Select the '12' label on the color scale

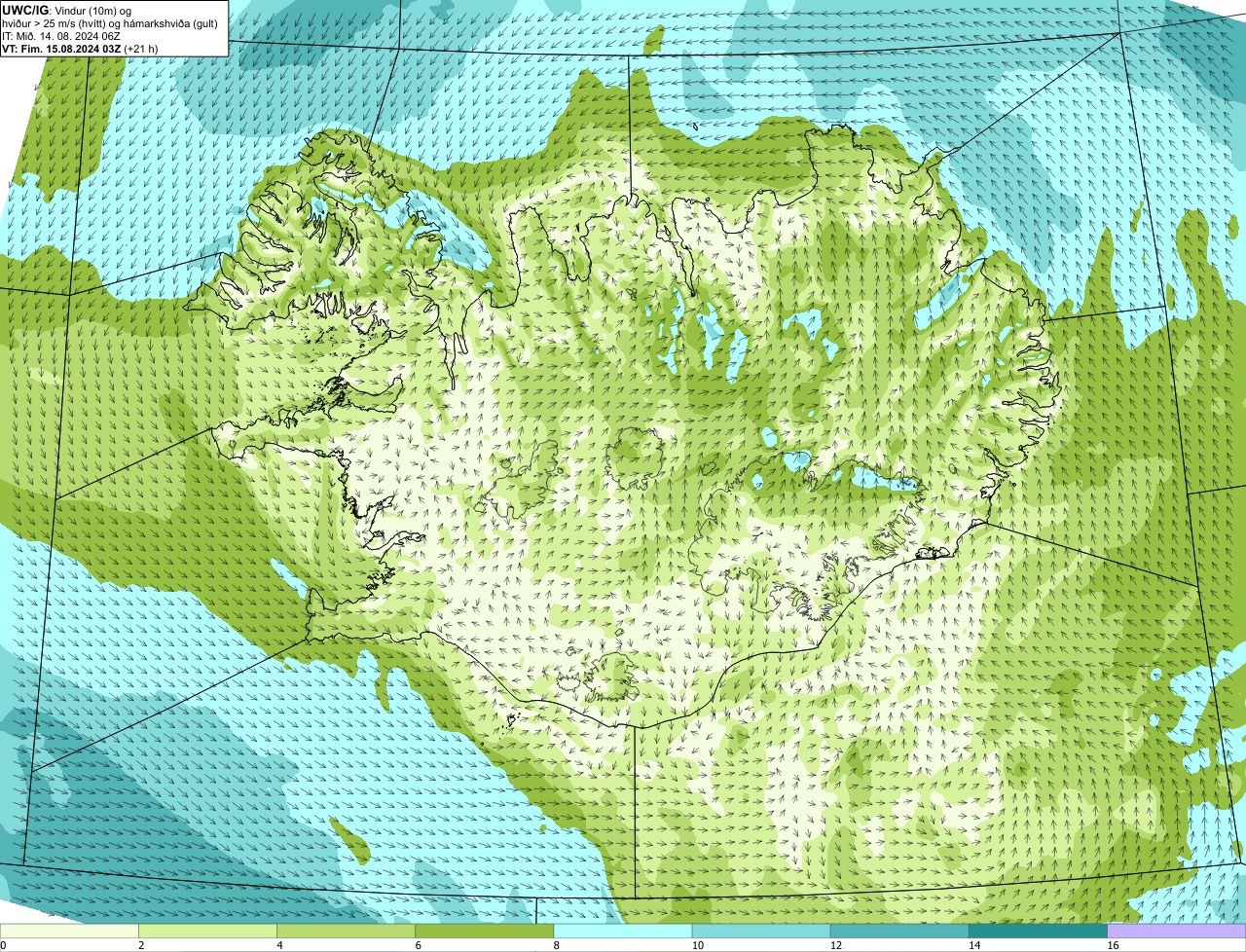(x=836, y=945)
